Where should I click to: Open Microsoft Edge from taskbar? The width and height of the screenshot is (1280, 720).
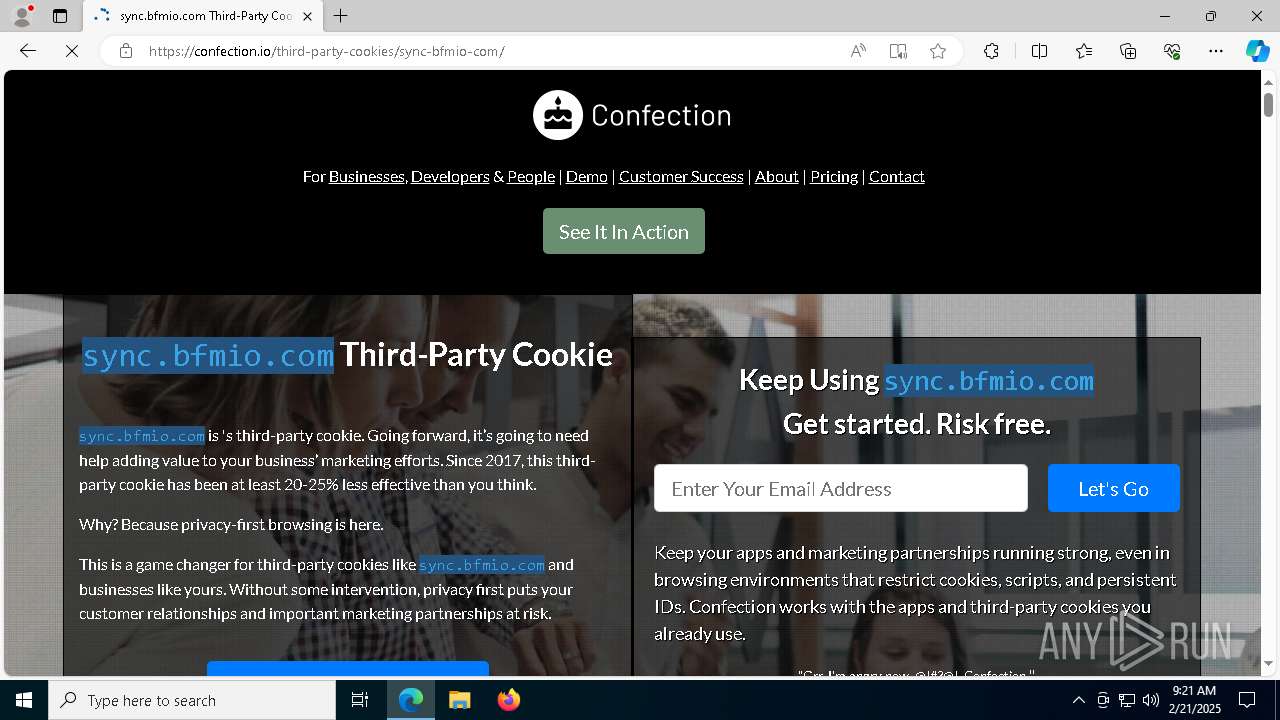click(411, 700)
